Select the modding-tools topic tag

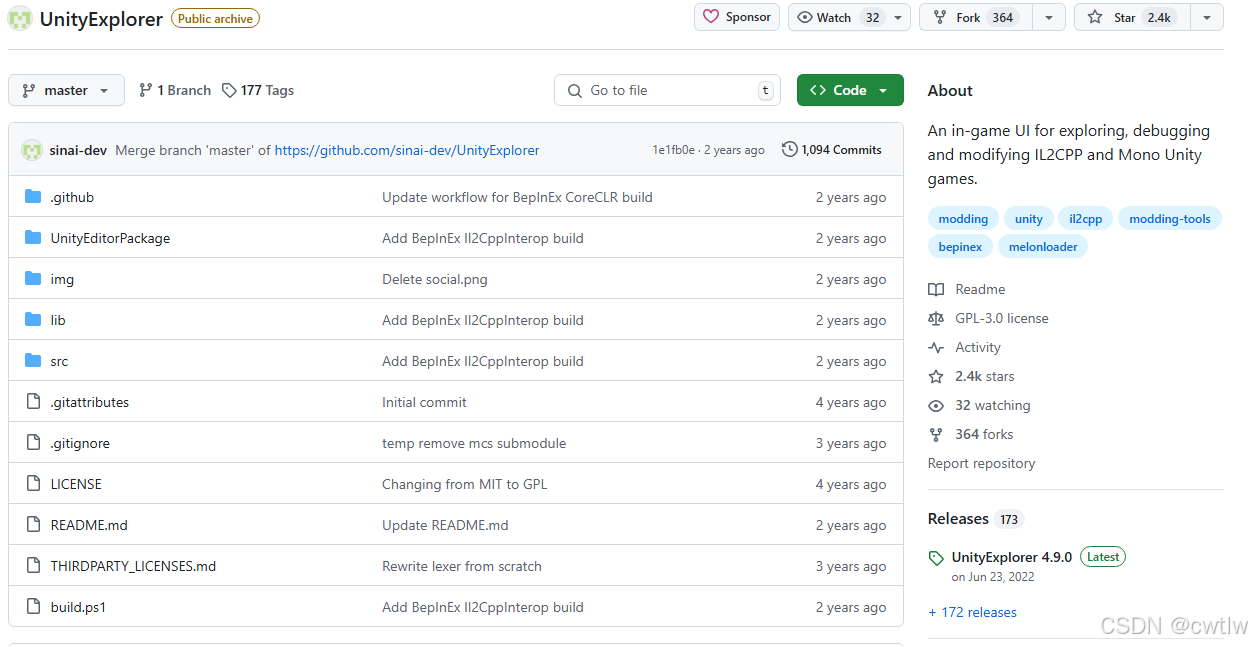1169,219
